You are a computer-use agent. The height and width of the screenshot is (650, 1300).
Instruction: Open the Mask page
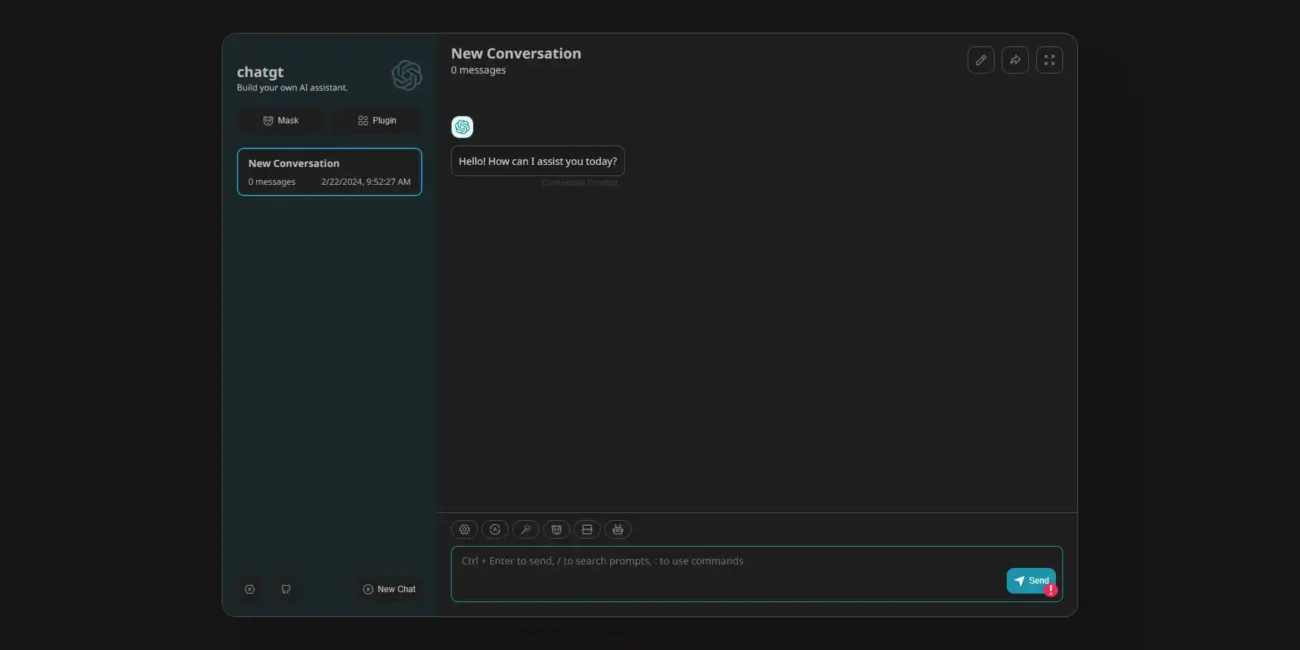tap(281, 120)
